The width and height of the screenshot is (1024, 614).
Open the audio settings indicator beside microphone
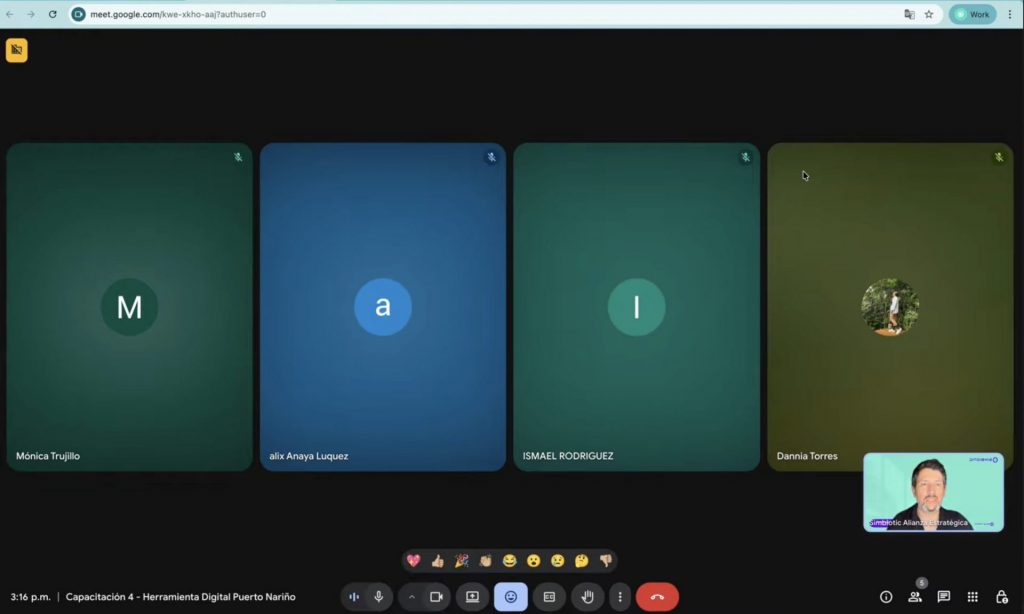click(x=354, y=597)
